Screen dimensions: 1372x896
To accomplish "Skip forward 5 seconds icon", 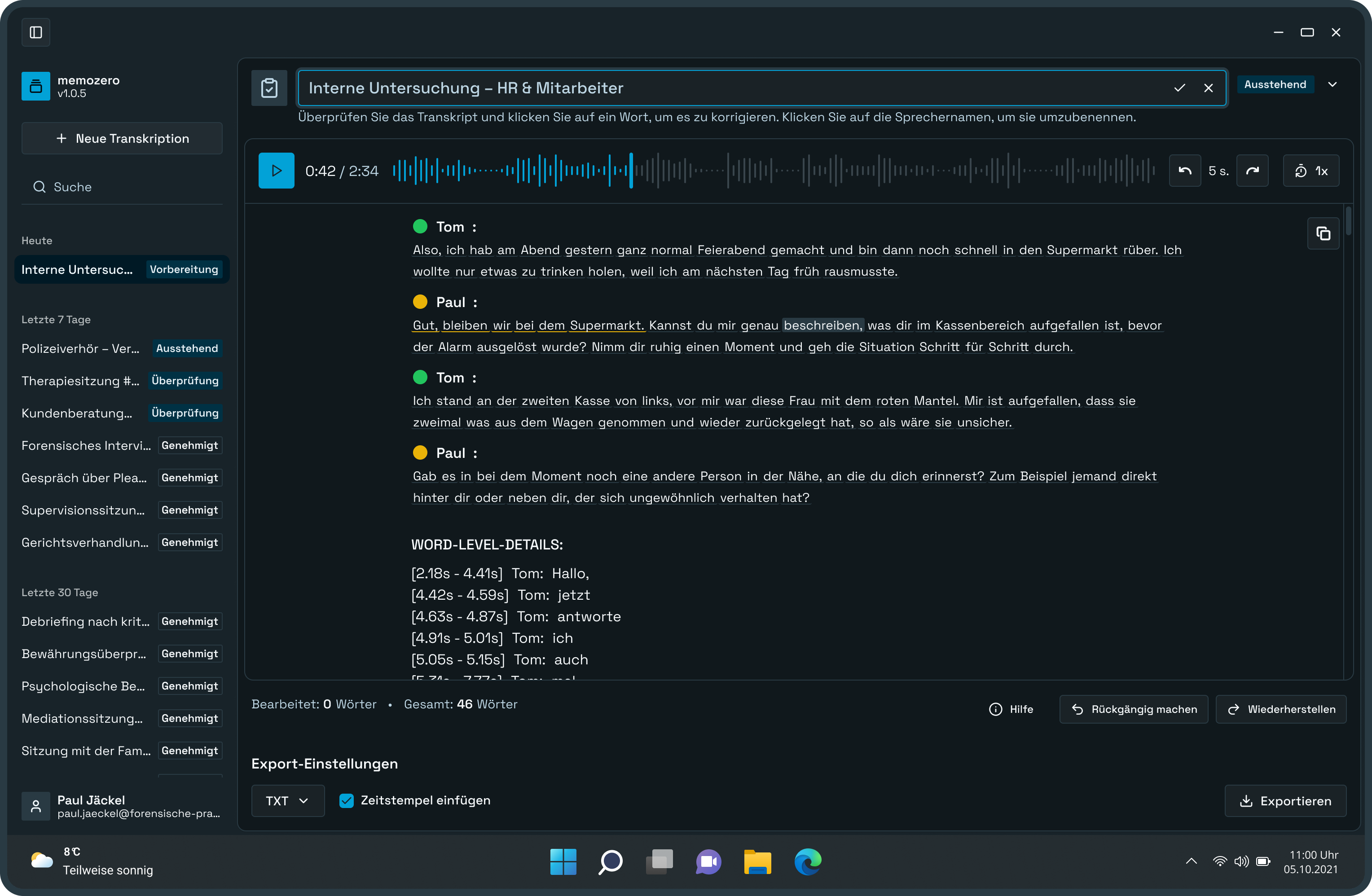I will click(1252, 171).
